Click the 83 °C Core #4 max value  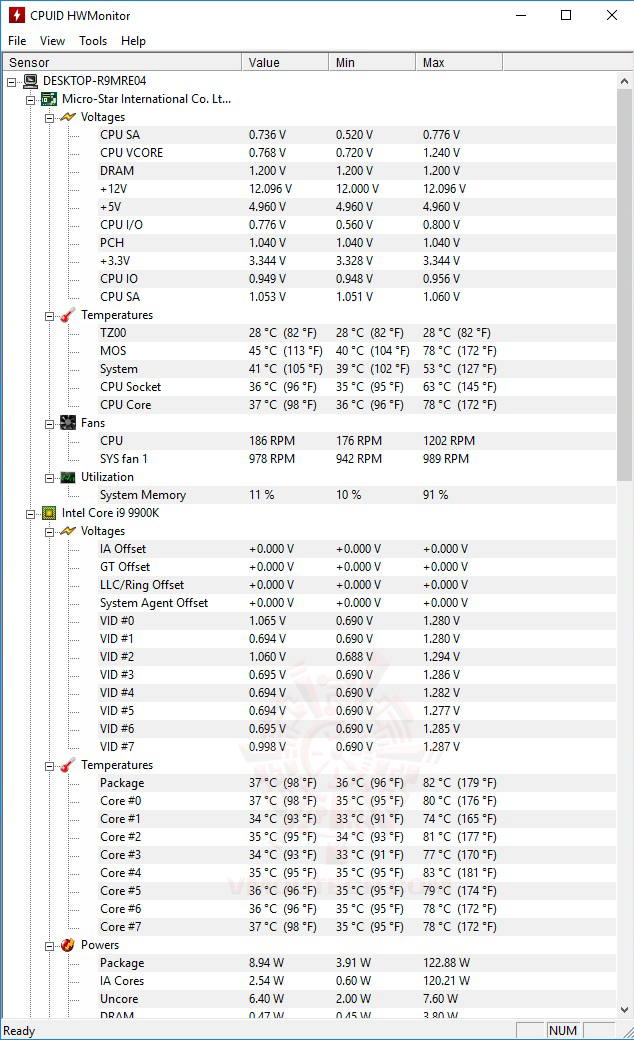click(x=460, y=872)
